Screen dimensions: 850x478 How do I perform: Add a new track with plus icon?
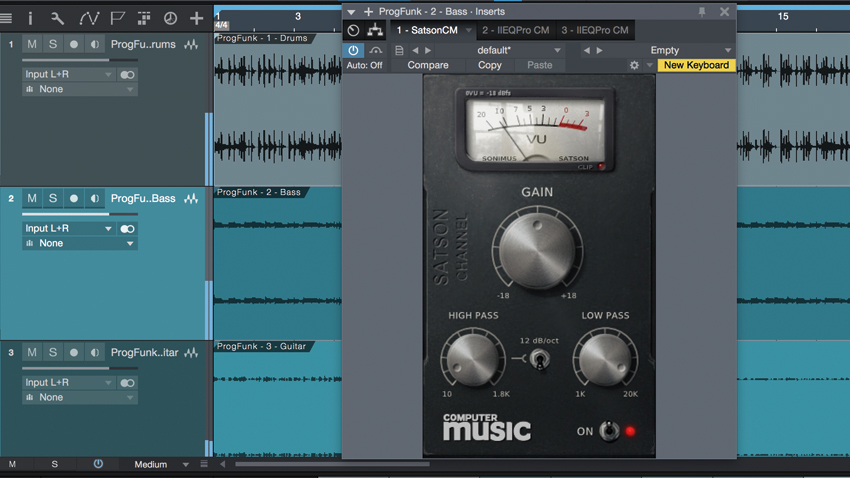click(196, 18)
